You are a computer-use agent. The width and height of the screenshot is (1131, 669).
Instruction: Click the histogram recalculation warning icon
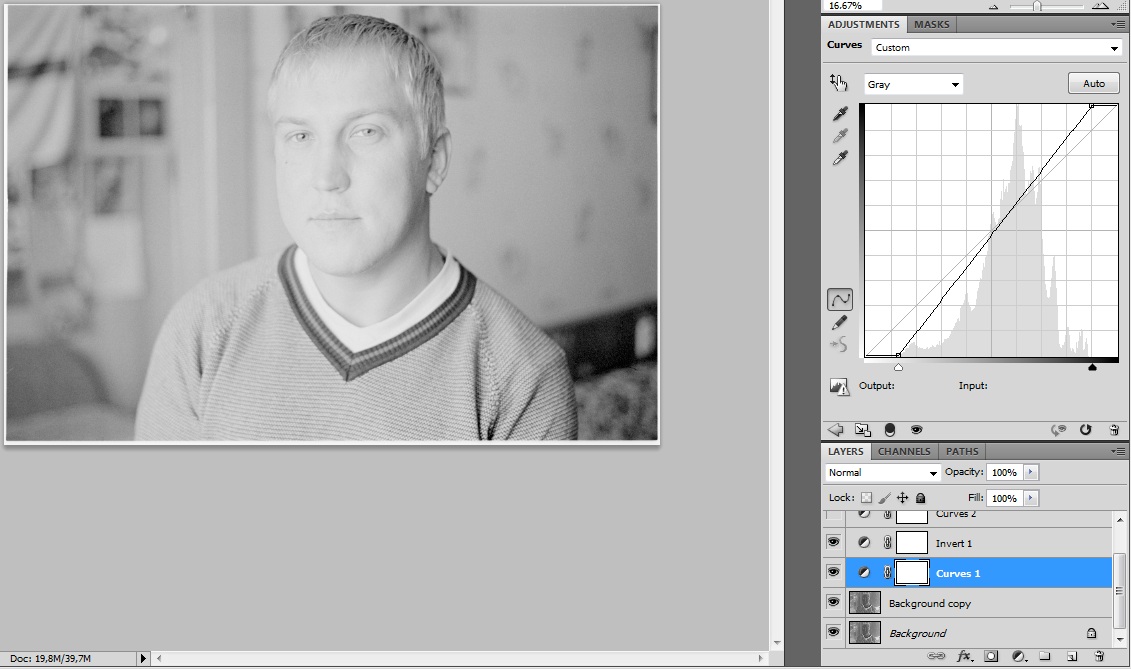point(839,386)
